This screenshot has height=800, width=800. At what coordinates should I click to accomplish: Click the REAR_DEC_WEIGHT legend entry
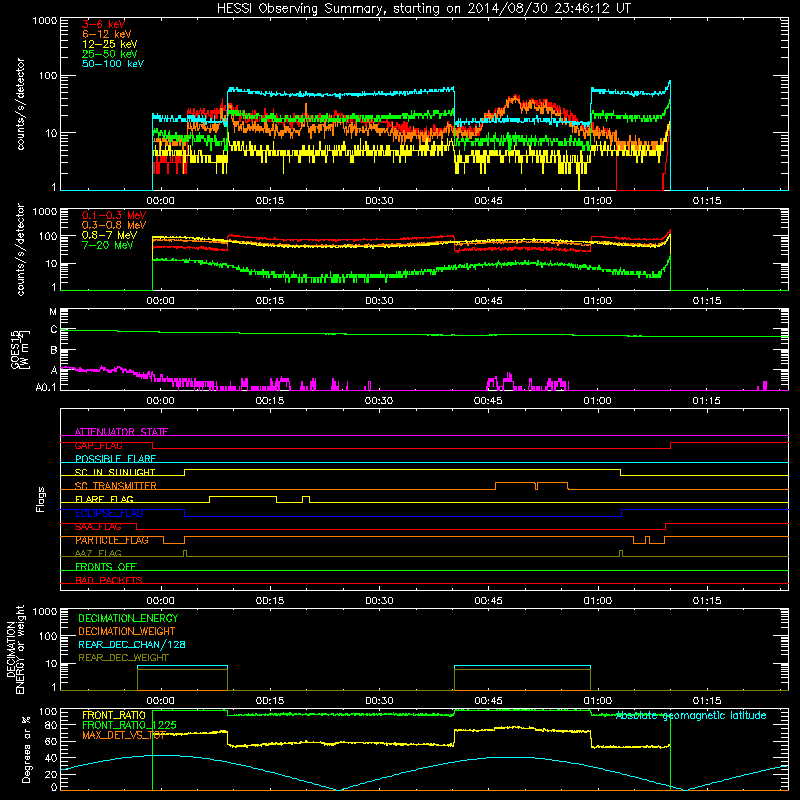(x=123, y=658)
